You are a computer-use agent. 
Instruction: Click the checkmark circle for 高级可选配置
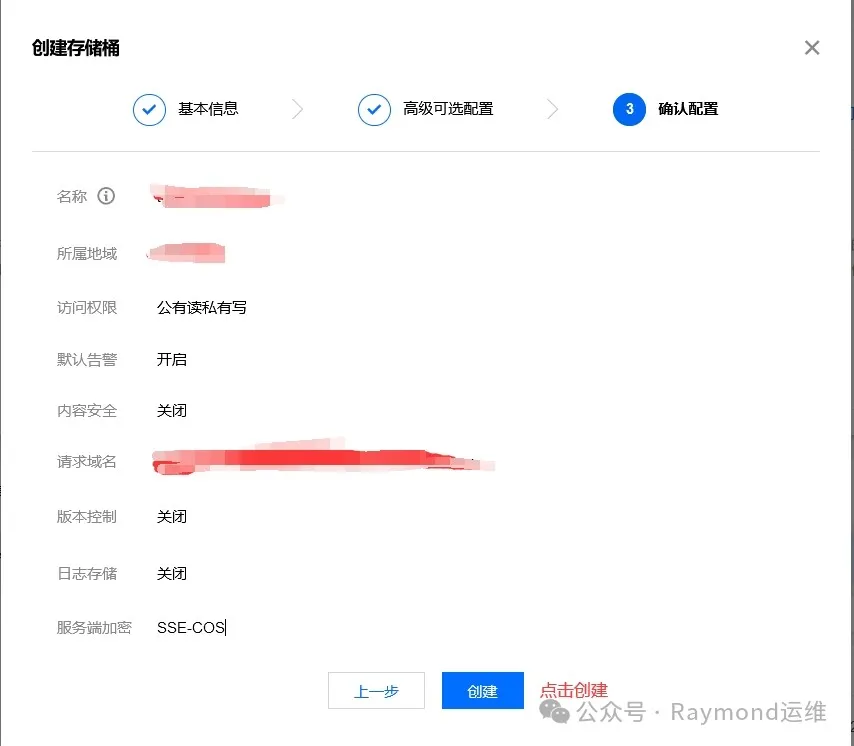click(x=374, y=109)
